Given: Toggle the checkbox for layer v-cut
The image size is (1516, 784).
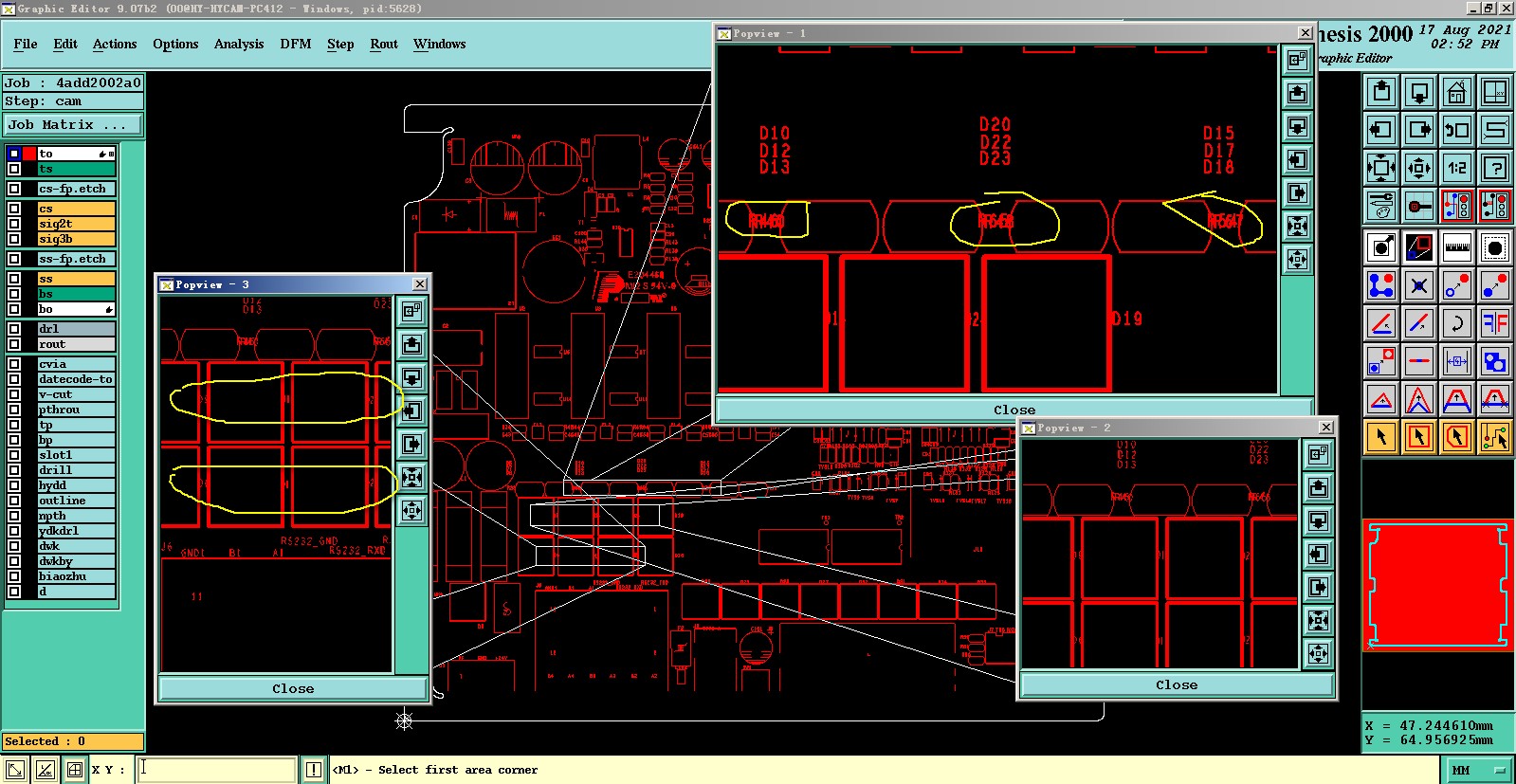Looking at the screenshot, I should [x=14, y=394].
